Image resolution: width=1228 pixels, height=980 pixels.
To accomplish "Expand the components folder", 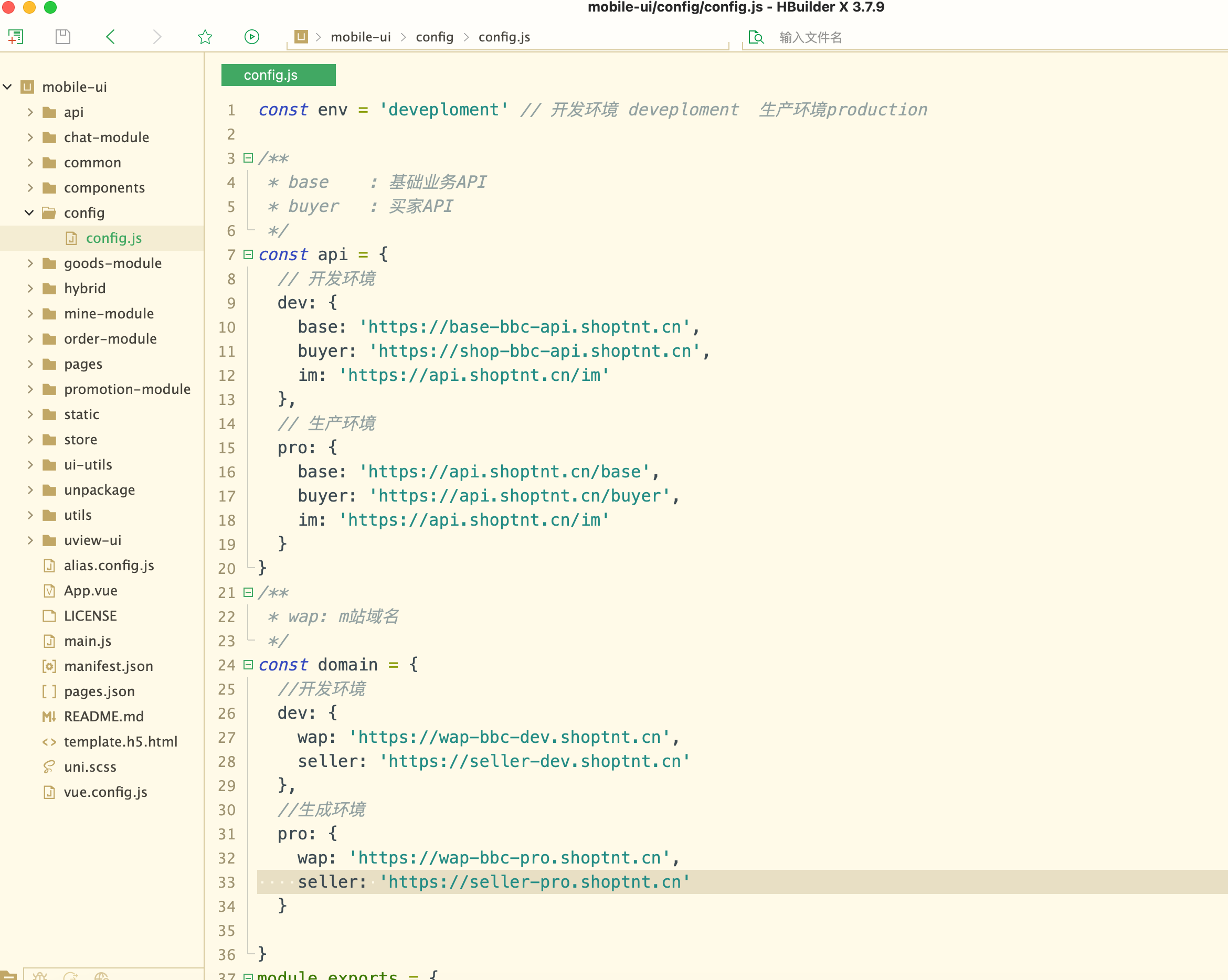I will [x=30, y=188].
